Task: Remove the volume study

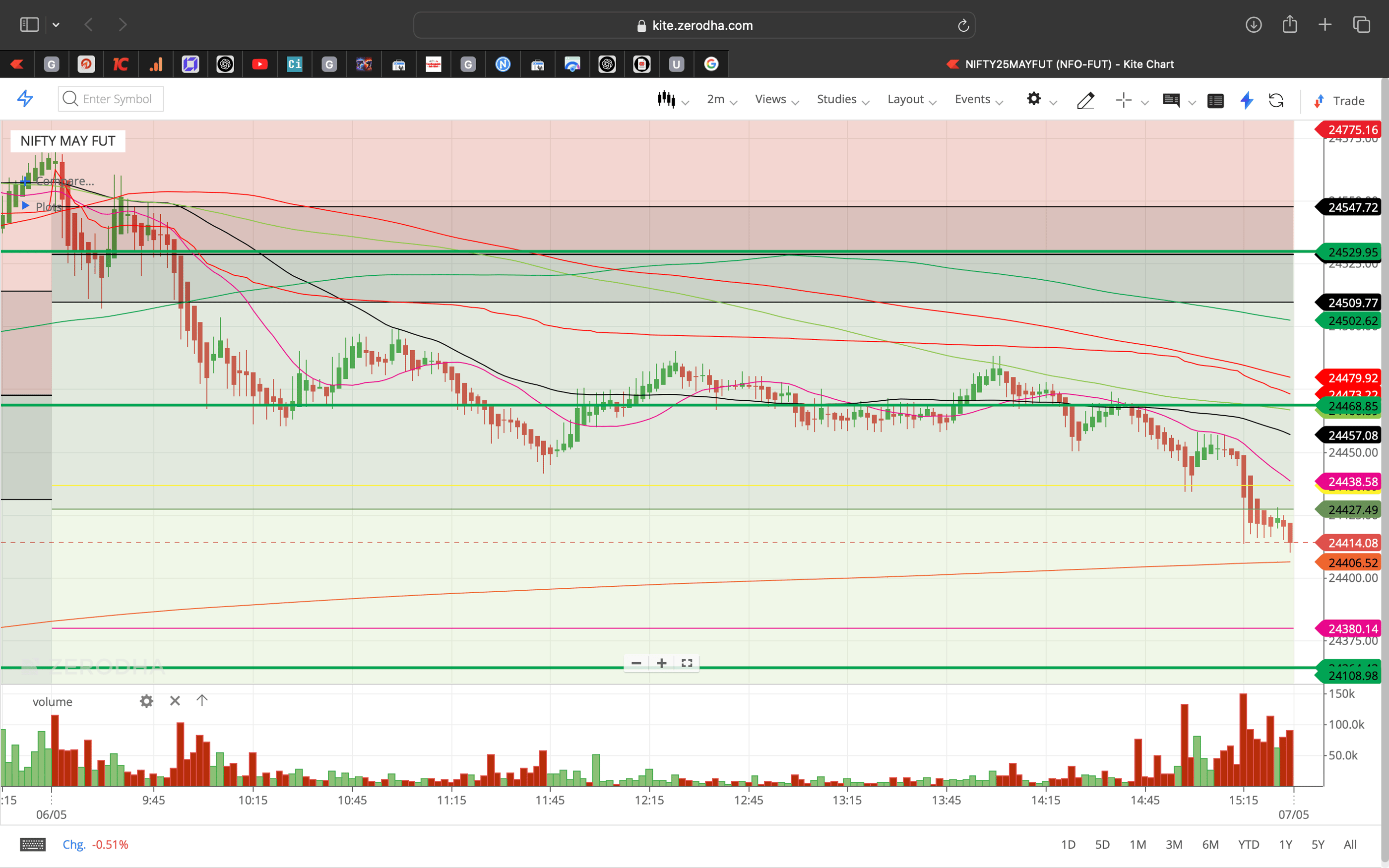Action: click(x=175, y=701)
